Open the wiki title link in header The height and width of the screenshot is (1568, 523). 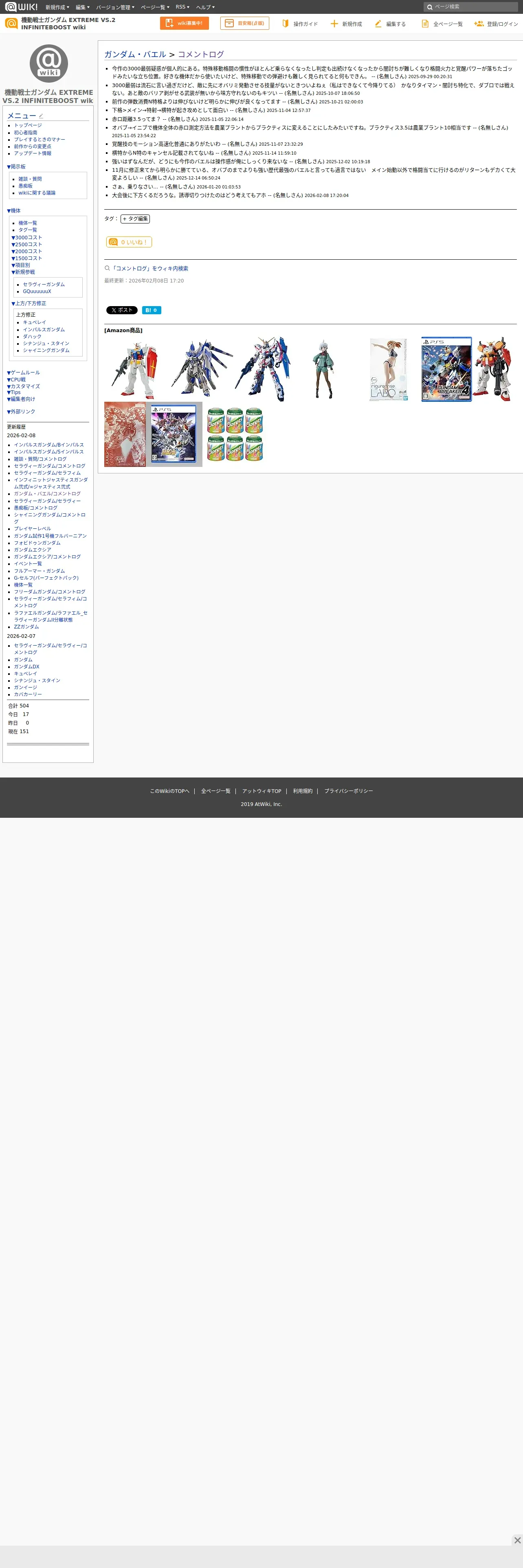(x=68, y=23)
